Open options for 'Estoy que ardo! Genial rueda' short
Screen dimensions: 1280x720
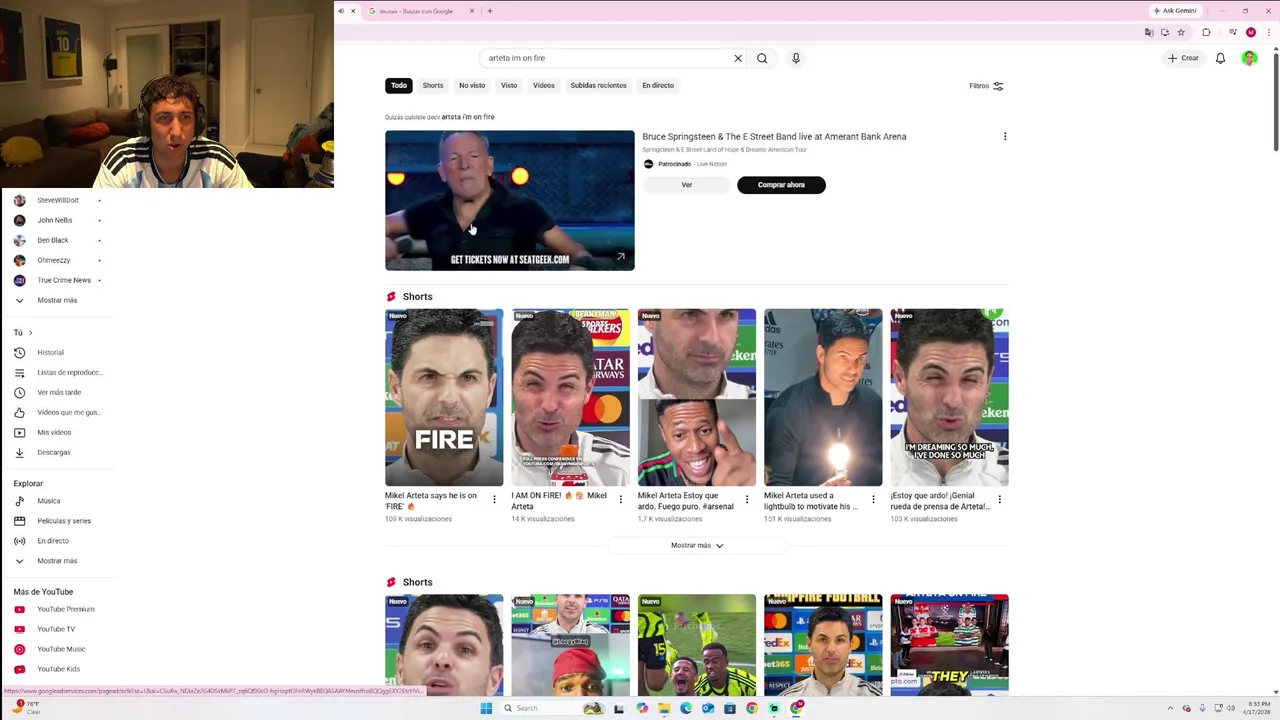tap(999, 499)
